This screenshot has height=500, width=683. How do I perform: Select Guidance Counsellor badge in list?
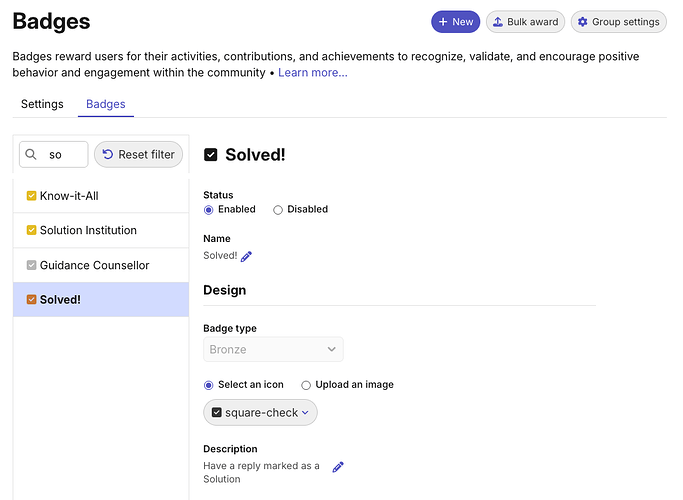[x=101, y=265]
